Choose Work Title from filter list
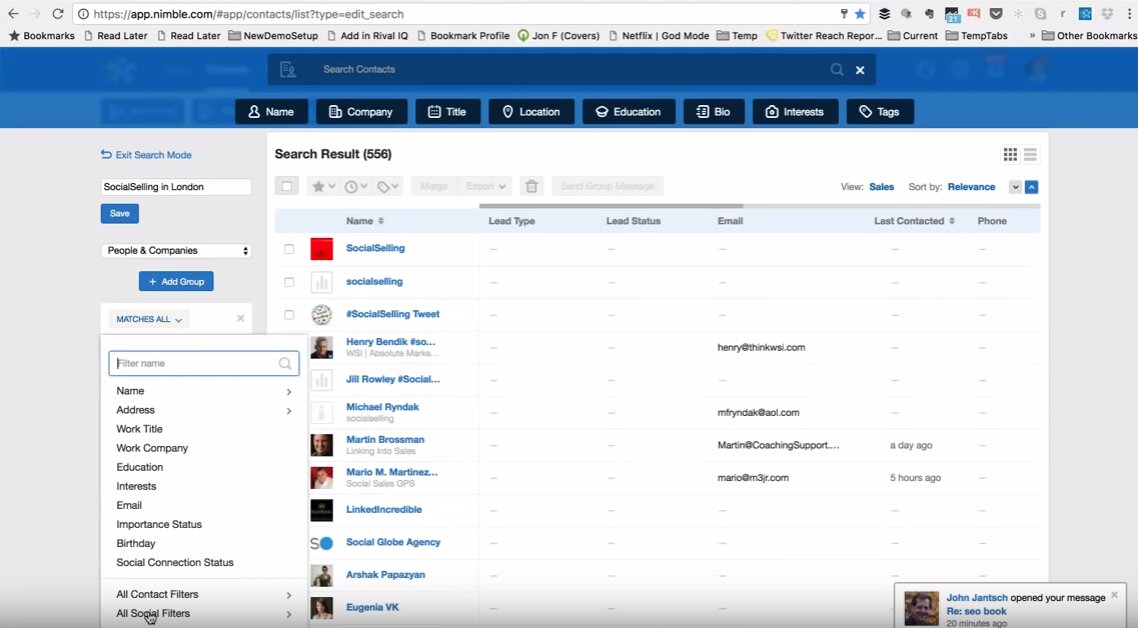Screen dimensions: 1138x628 pos(140,429)
